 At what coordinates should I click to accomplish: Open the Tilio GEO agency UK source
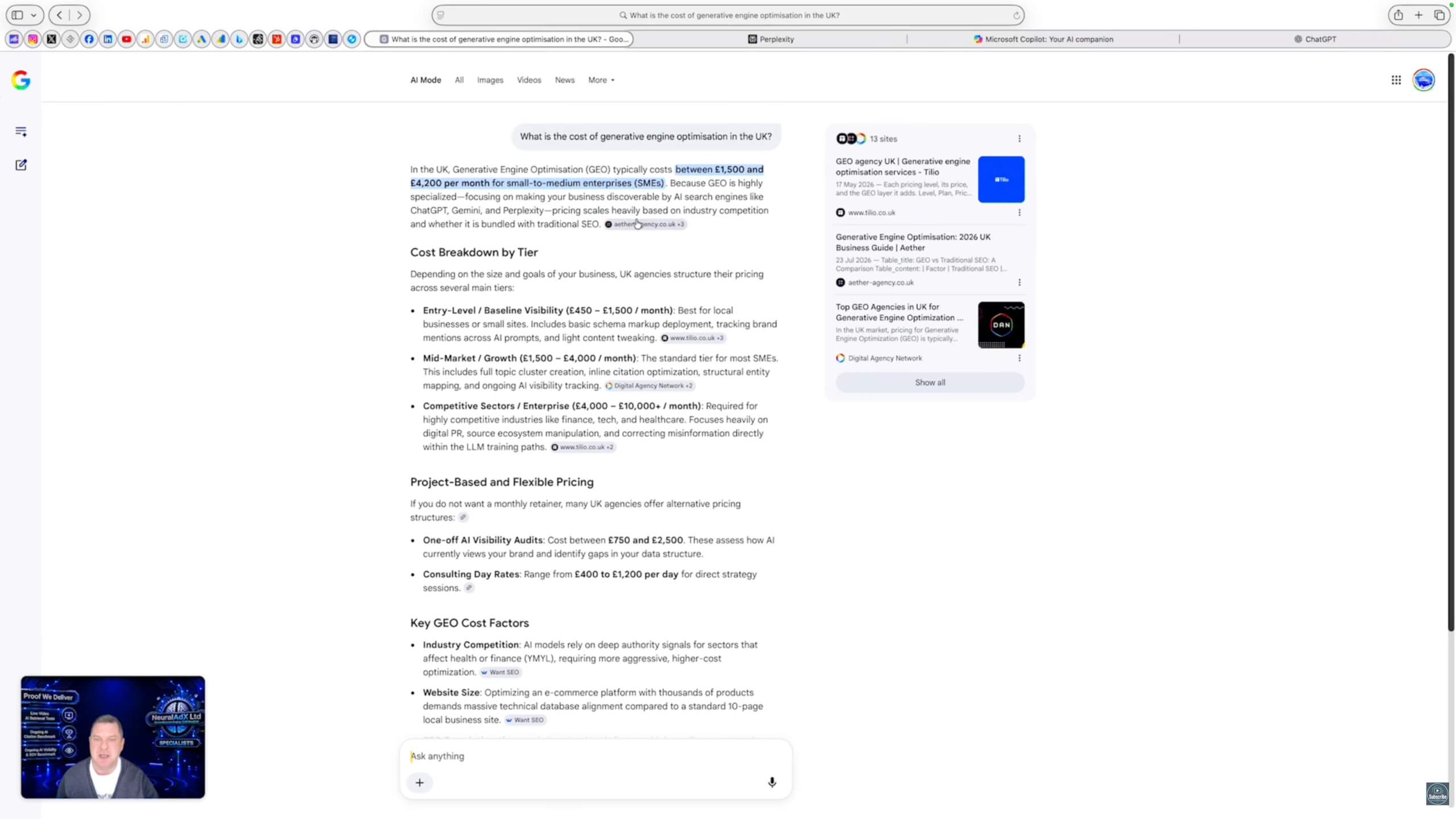903,167
